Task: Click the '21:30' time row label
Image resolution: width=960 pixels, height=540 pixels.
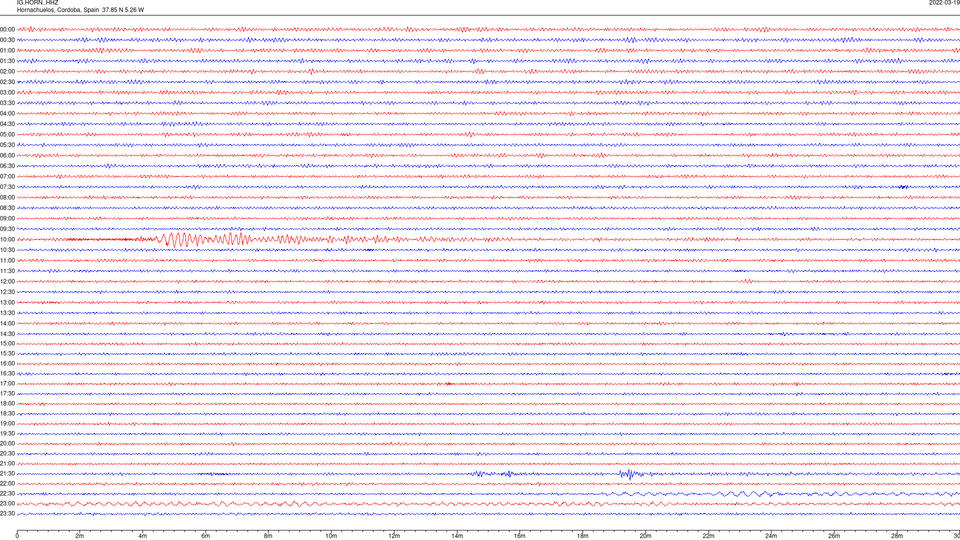Action: tap(7, 474)
